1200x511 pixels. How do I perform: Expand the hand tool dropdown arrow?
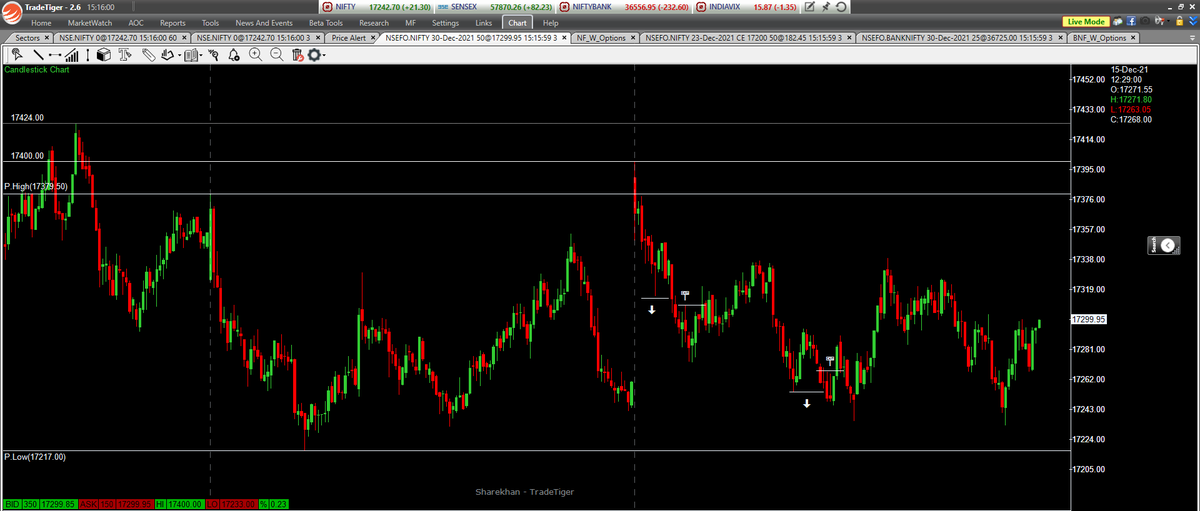pyautogui.click(x=180, y=55)
